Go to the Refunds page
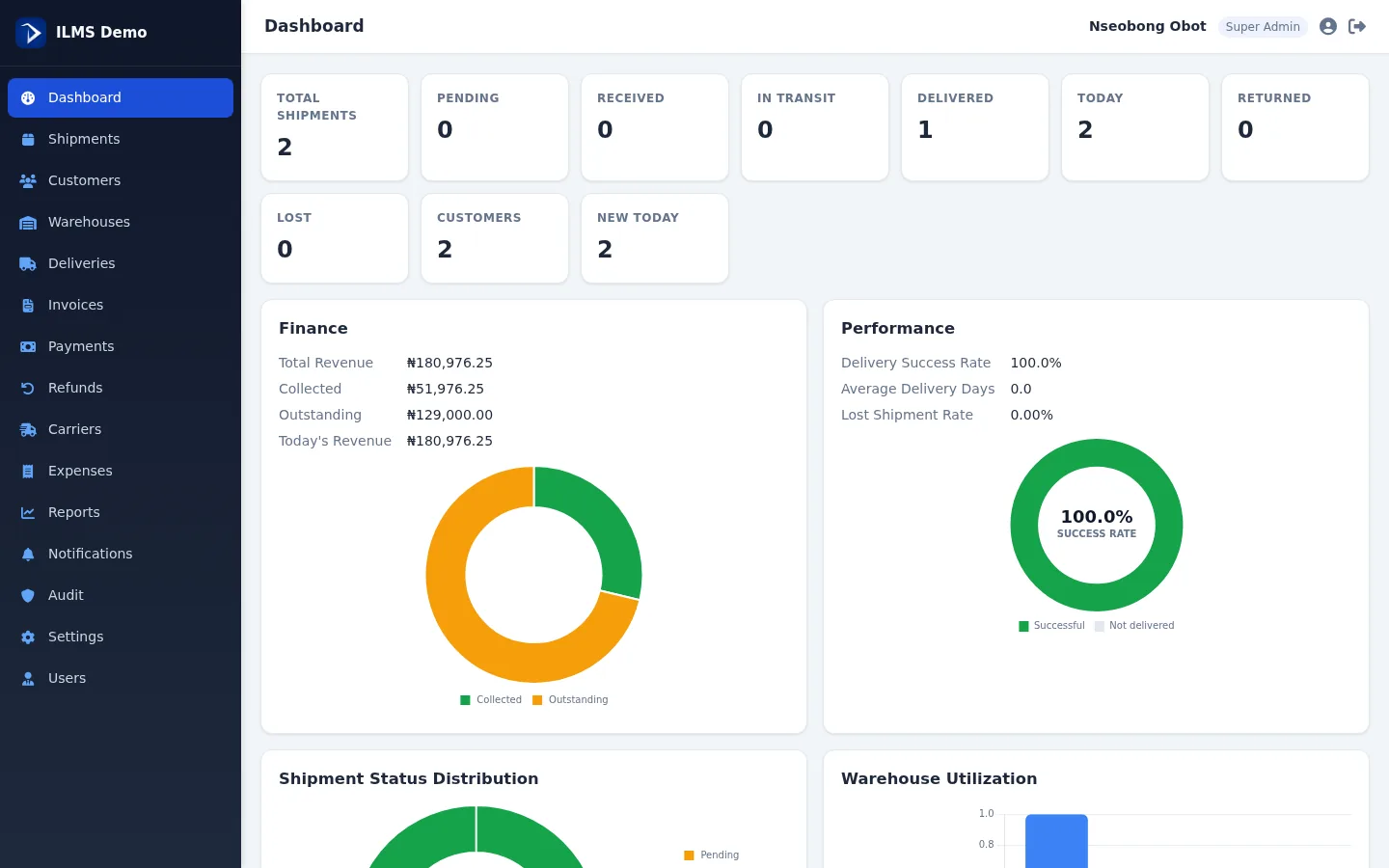 (x=121, y=388)
